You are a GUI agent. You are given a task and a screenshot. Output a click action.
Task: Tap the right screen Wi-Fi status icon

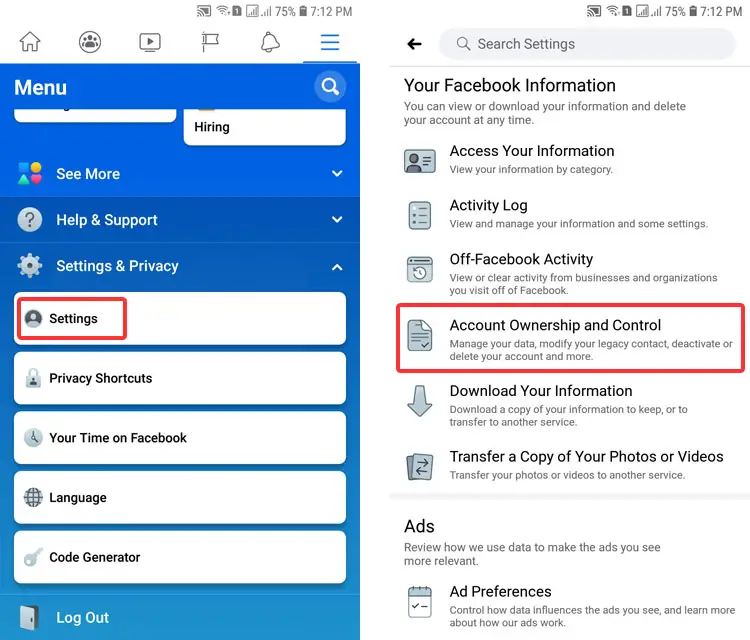pyautogui.click(x=612, y=11)
